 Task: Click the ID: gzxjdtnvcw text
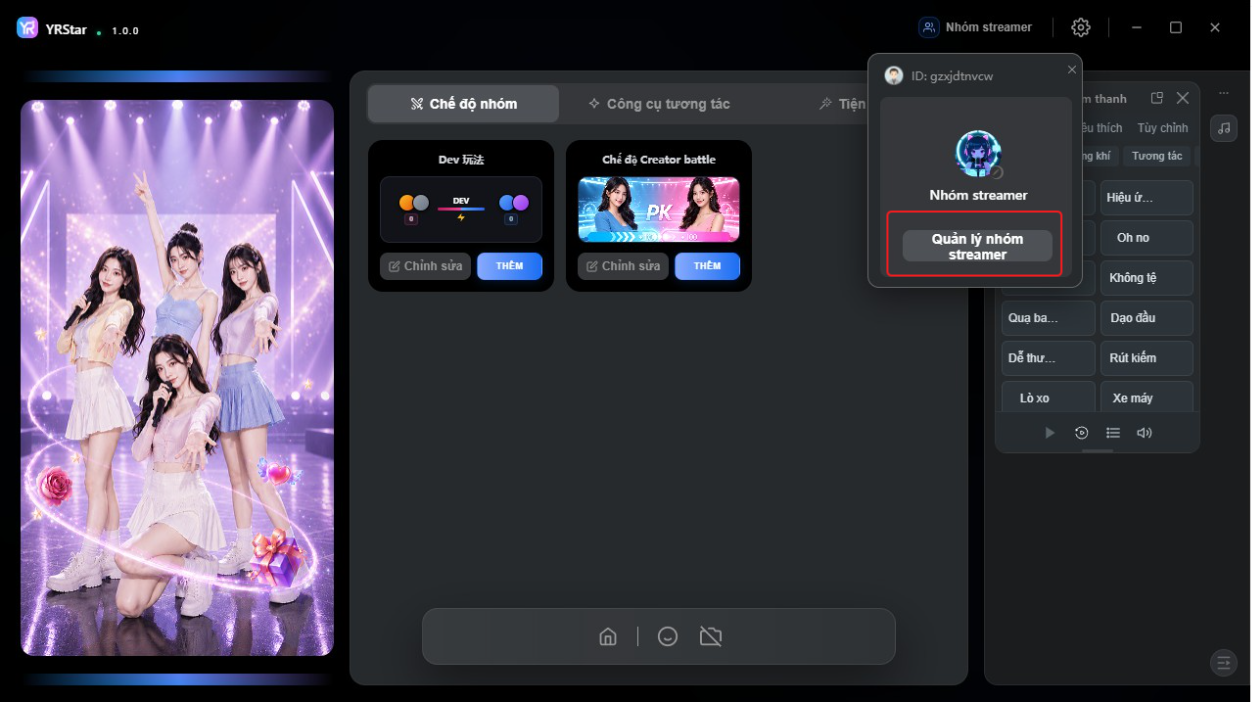[952, 76]
